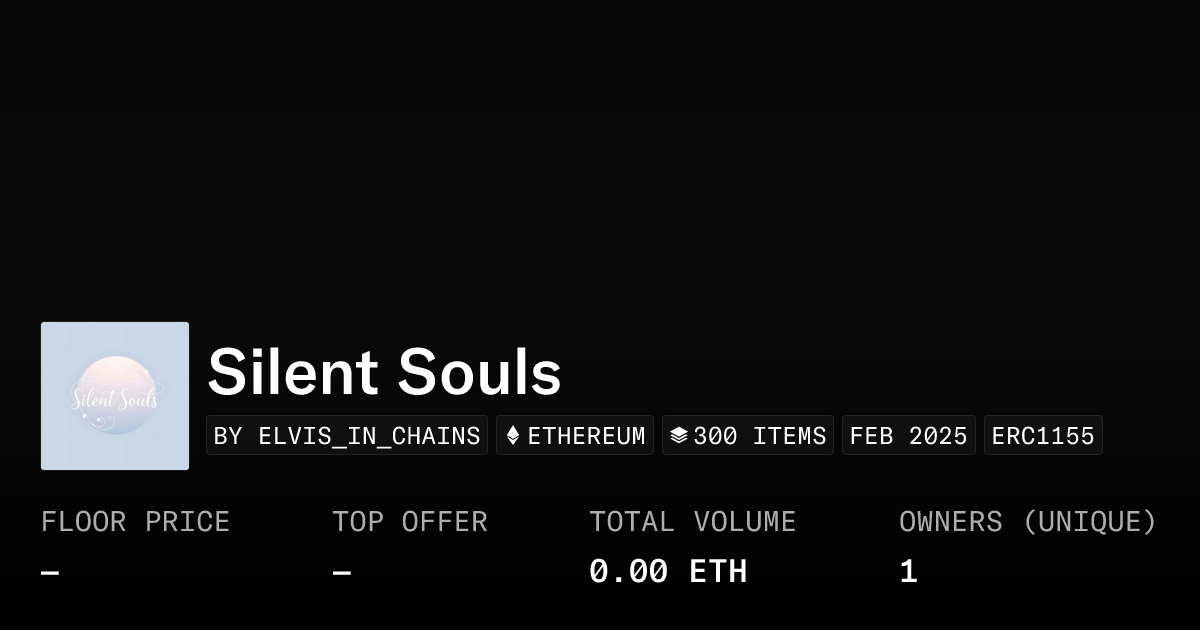Click the 300 ITEMS badge text
This screenshot has width=1200, height=630.
click(x=759, y=436)
